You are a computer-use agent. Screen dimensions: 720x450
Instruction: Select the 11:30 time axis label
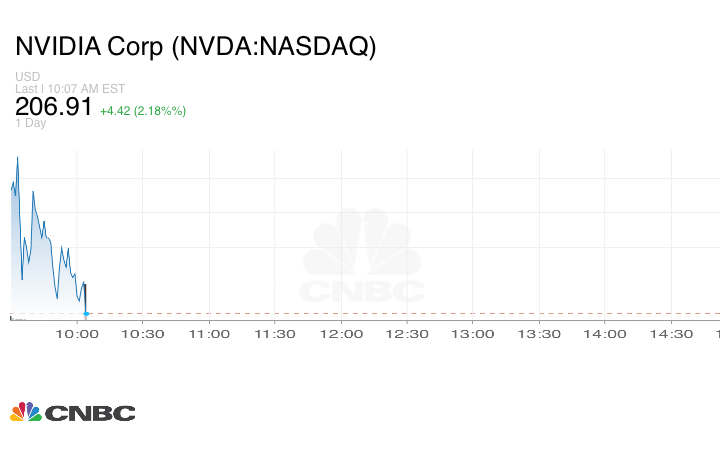tap(275, 334)
